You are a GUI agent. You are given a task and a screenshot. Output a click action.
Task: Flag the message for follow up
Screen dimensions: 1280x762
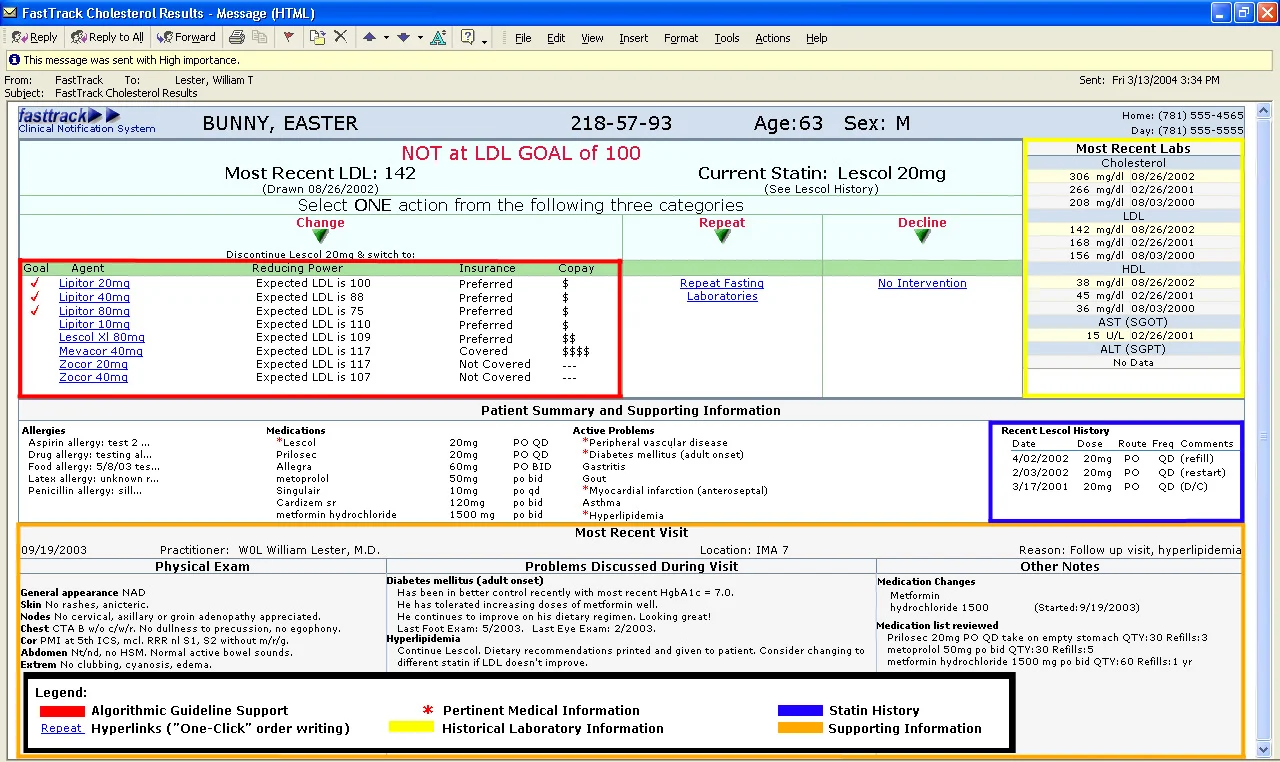click(289, 37)
